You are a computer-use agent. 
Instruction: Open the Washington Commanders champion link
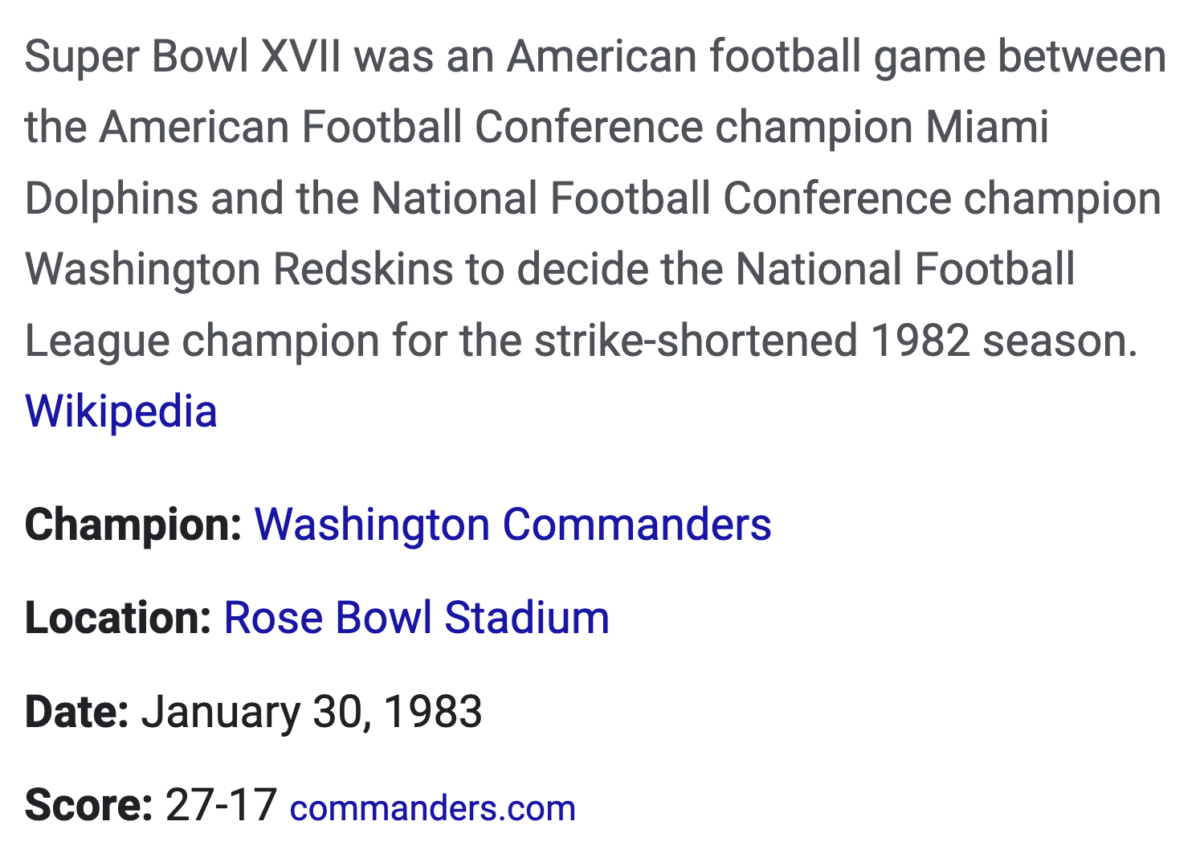(513, 525)
